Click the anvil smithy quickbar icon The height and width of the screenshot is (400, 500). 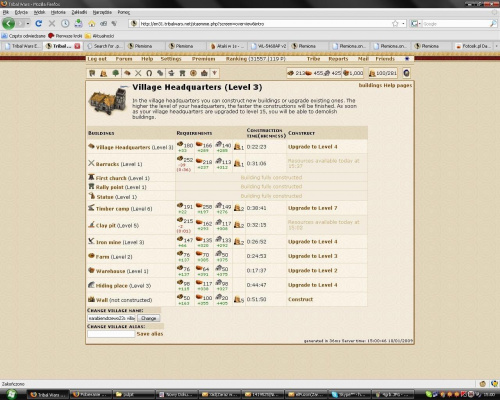coord(171,73)
